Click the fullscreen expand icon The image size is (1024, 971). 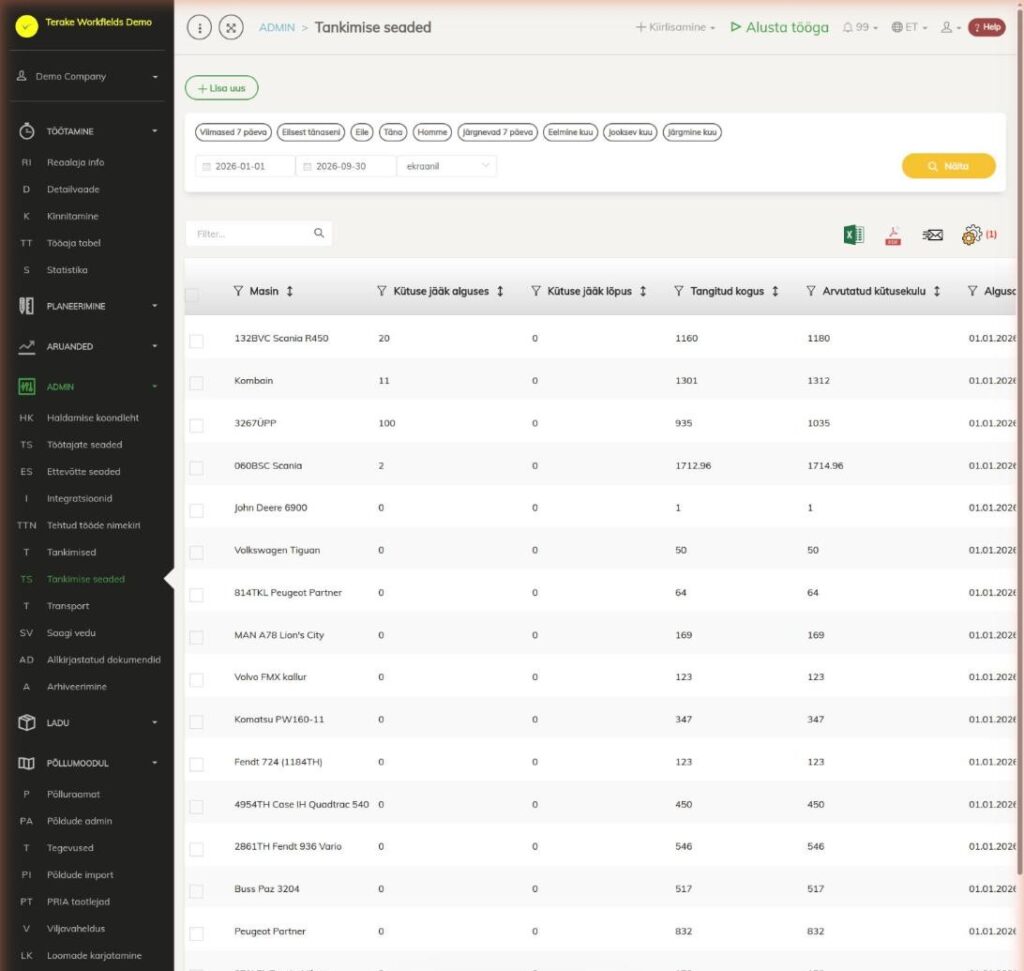click(x=231, y=27)
